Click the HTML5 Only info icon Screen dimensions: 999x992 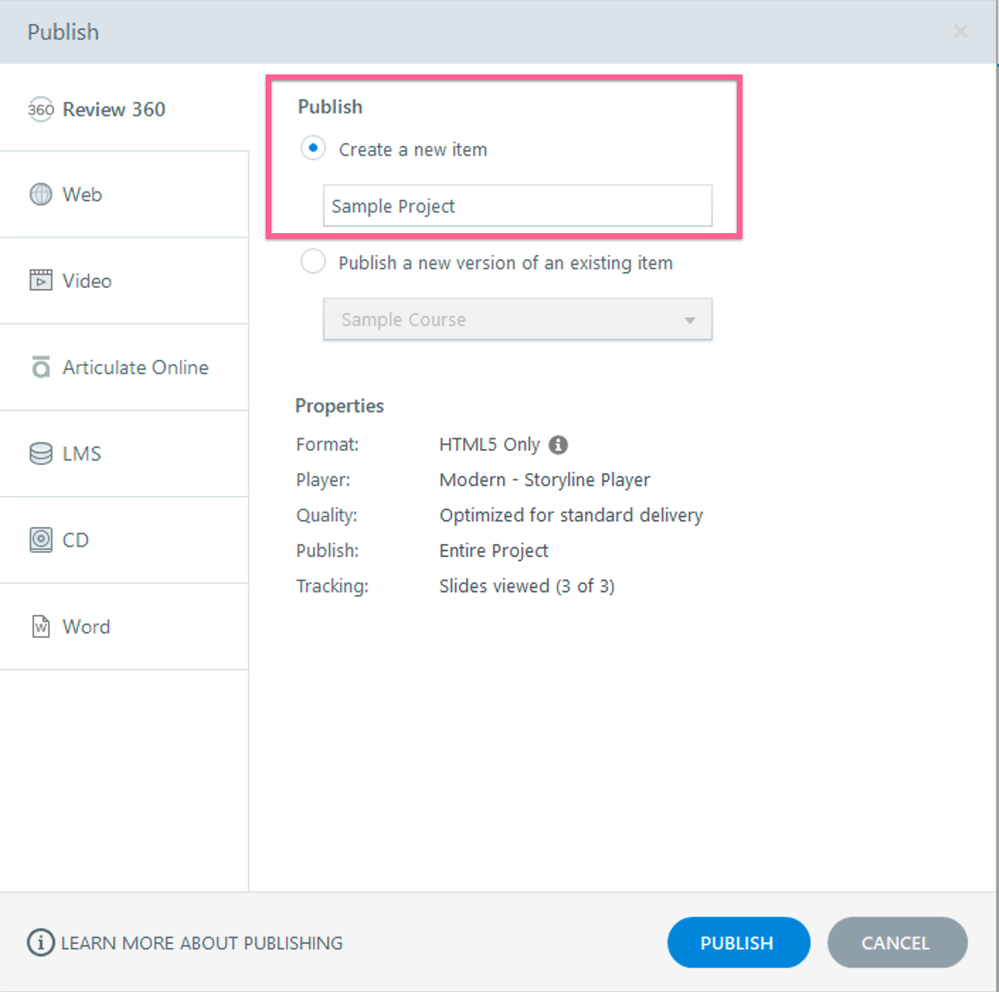(559, 445)
